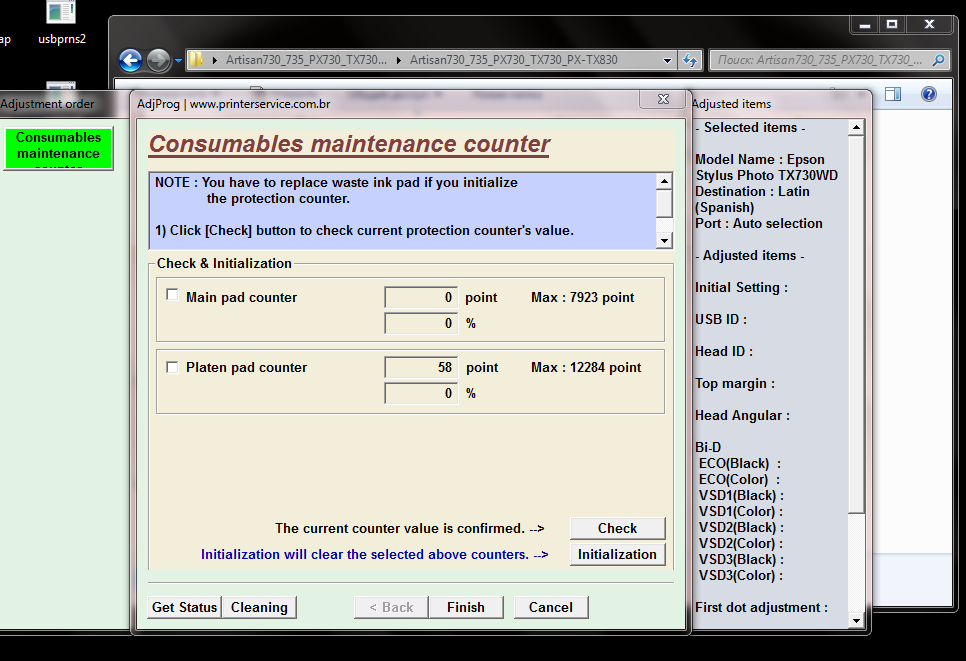Screen dimensions: 966x661
Task: Select Consumables maintenance counter adjustment item
Action: click(x=58, y=146)
